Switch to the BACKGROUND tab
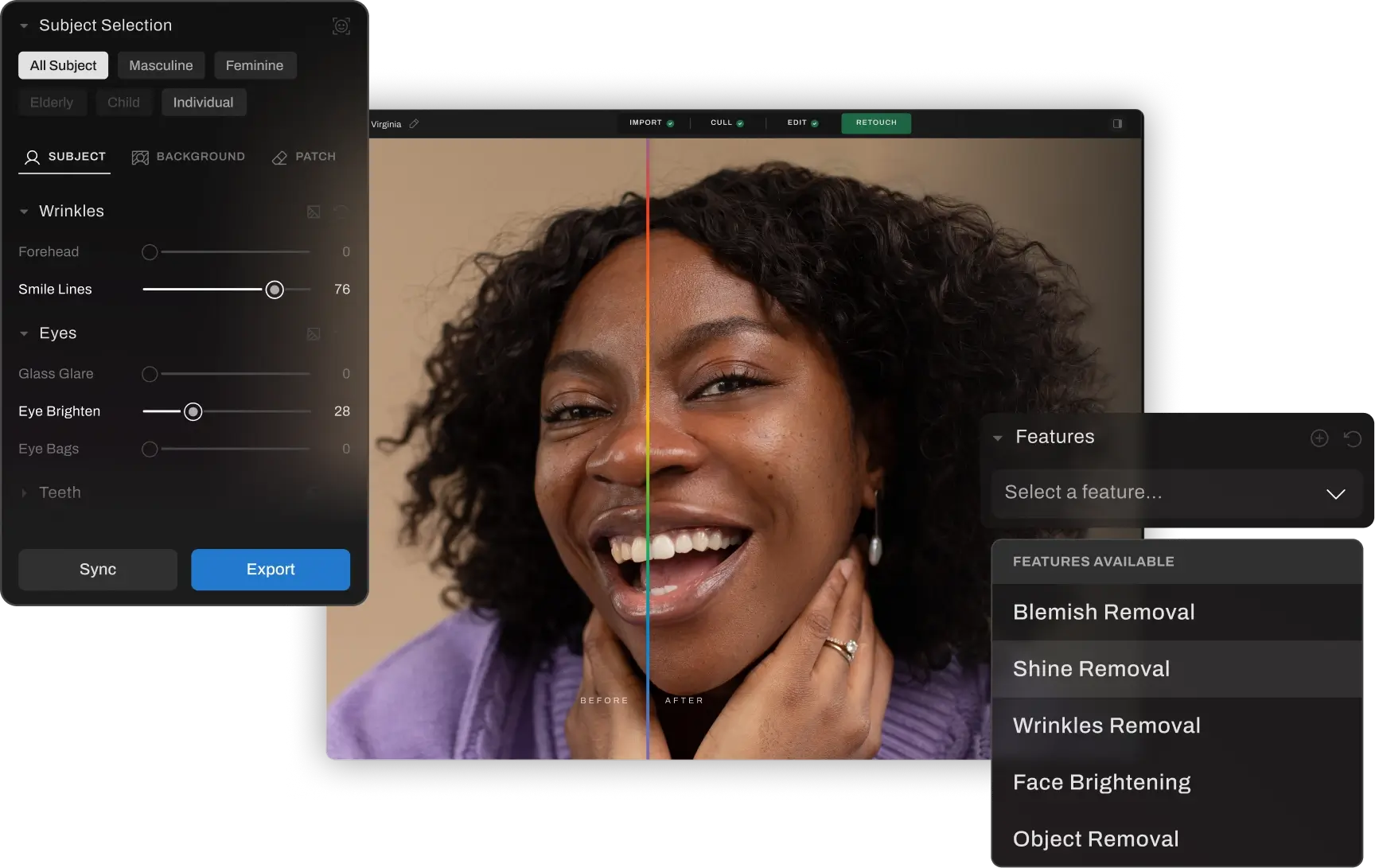 (189, 157)
